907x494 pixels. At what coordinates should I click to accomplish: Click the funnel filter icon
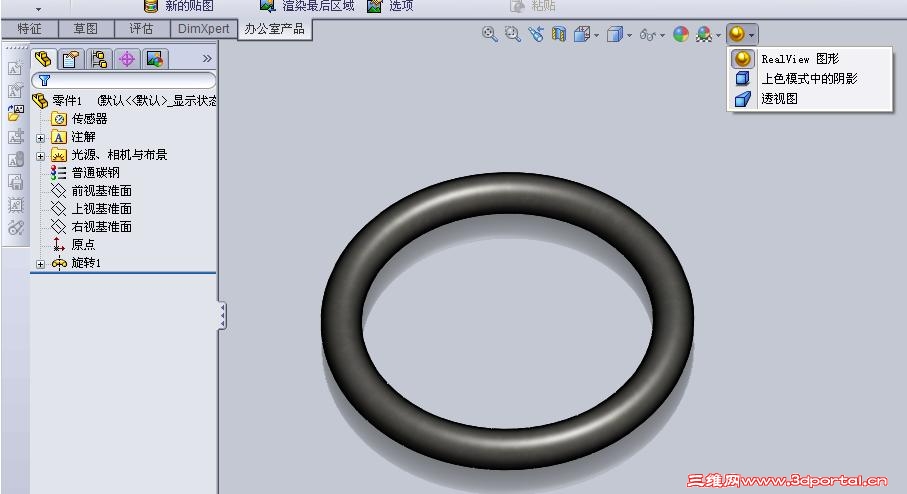[45, 80]
